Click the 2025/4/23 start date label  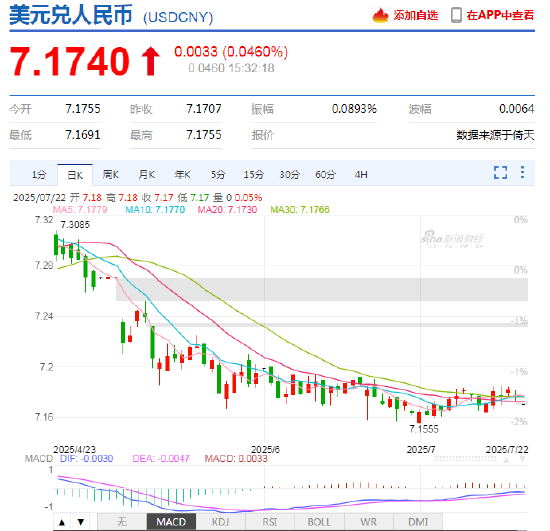(74, 450)
